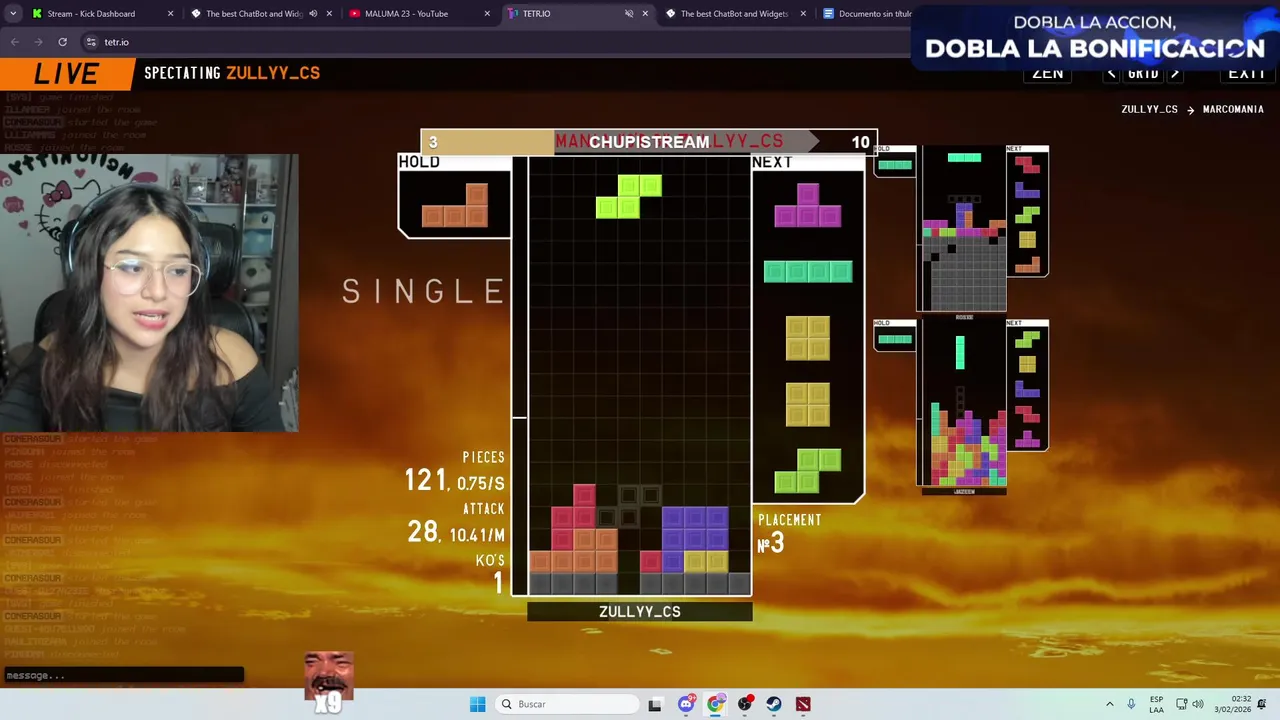
Task: Click the first yellow O piece in NEXT
Action: tap(808, 338)
